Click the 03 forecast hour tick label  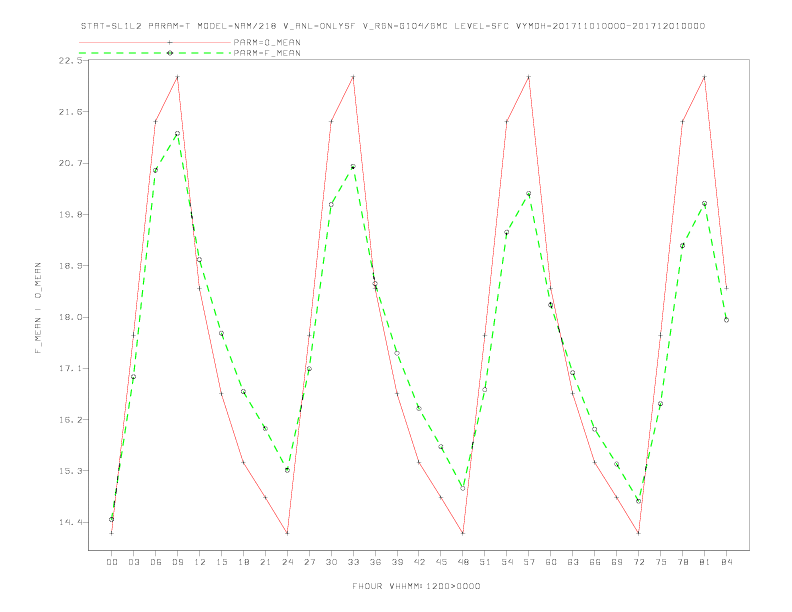[133, 562]
